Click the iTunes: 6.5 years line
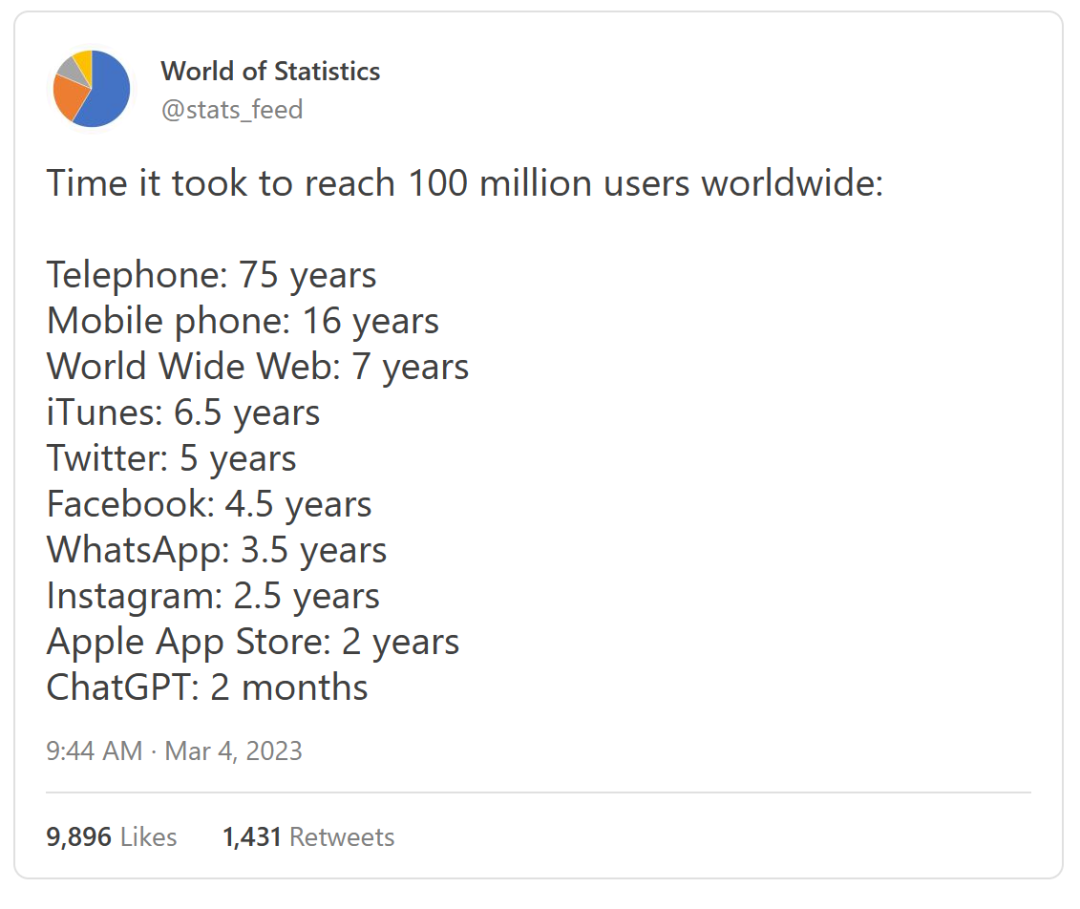1080x909 pixels. click(x=183, y=412)
